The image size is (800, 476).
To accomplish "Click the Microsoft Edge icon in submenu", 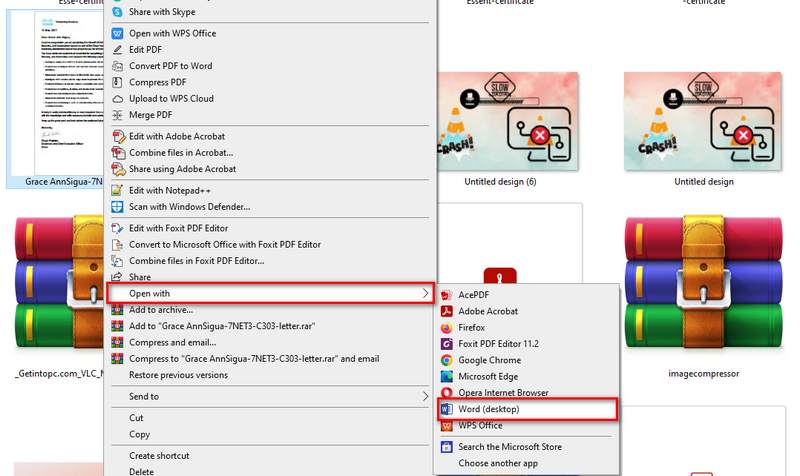I will click(x=446, y=377).
